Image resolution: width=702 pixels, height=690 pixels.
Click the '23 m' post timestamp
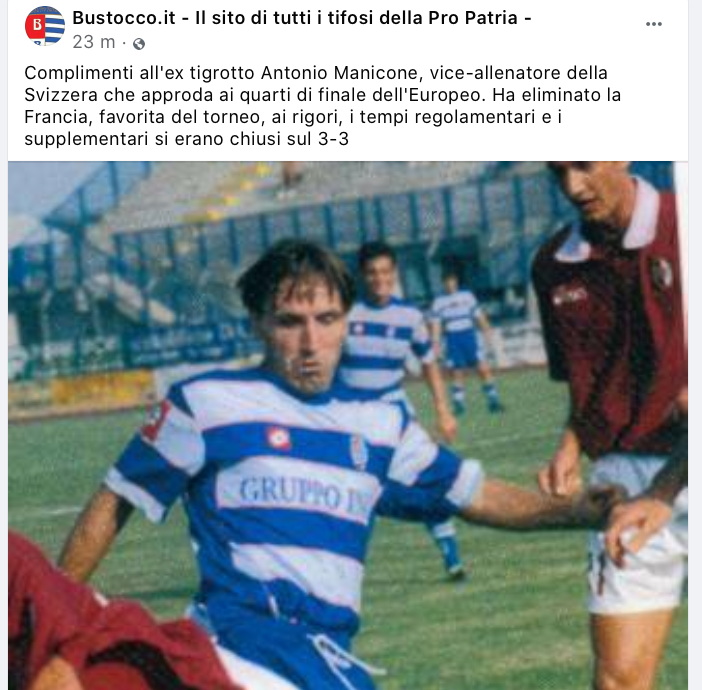(x=94, y=42)
